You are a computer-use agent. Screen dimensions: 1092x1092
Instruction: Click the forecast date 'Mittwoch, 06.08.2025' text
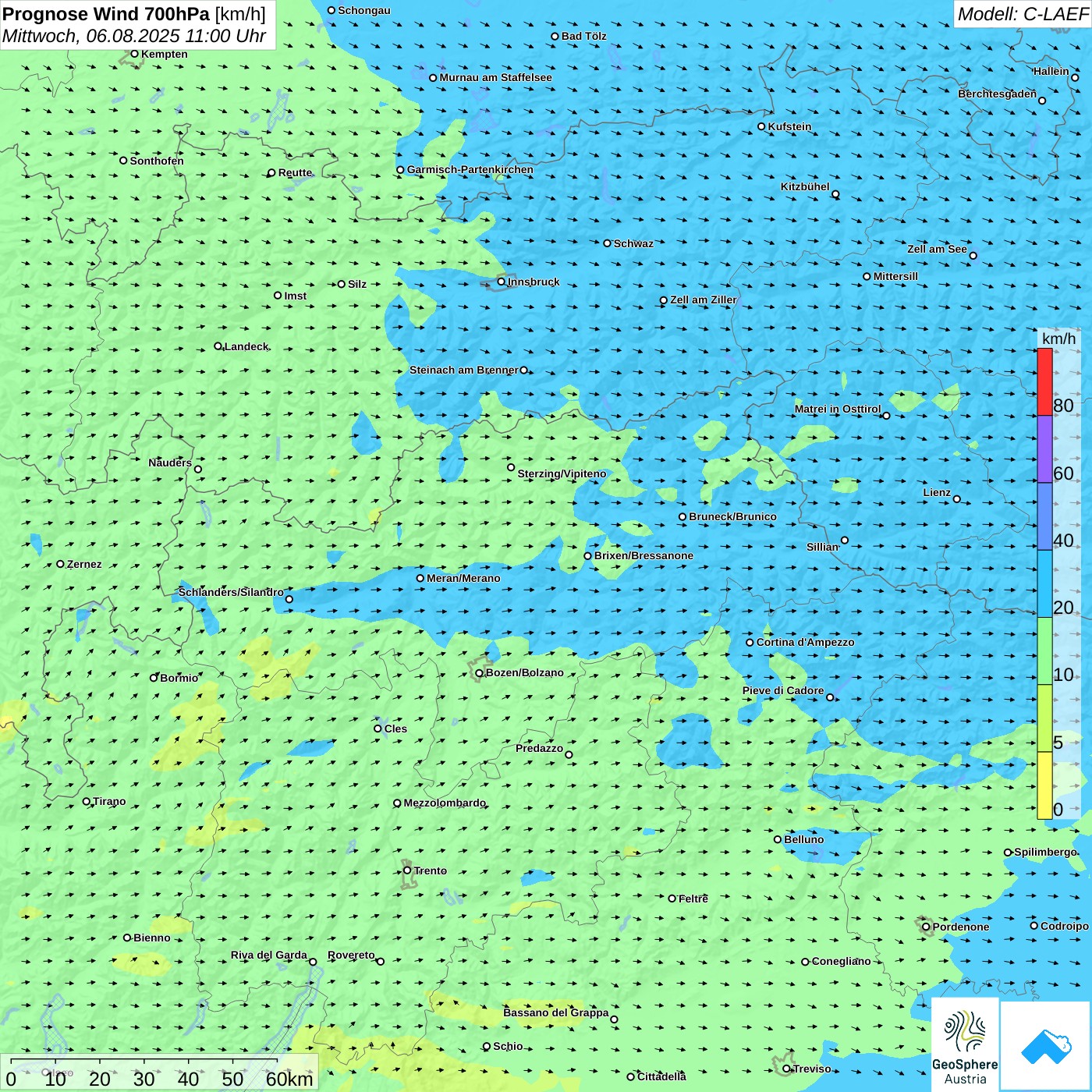pyautogui.click(x=94, y=36)
